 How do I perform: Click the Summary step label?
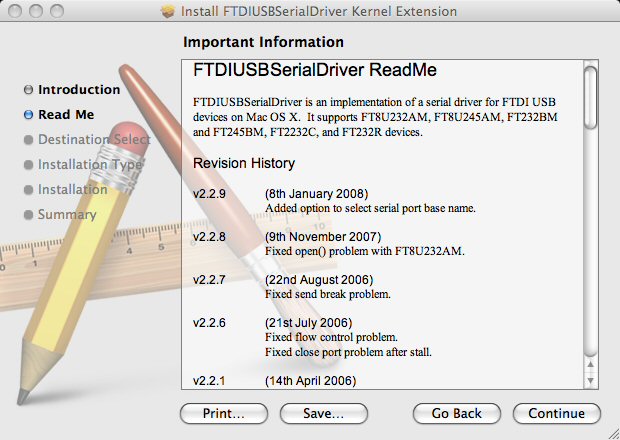67,215
